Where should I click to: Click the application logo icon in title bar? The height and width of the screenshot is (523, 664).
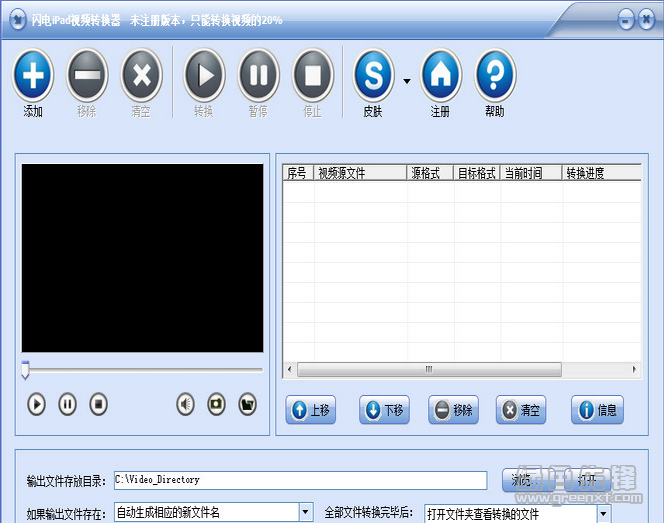point(17,19)
